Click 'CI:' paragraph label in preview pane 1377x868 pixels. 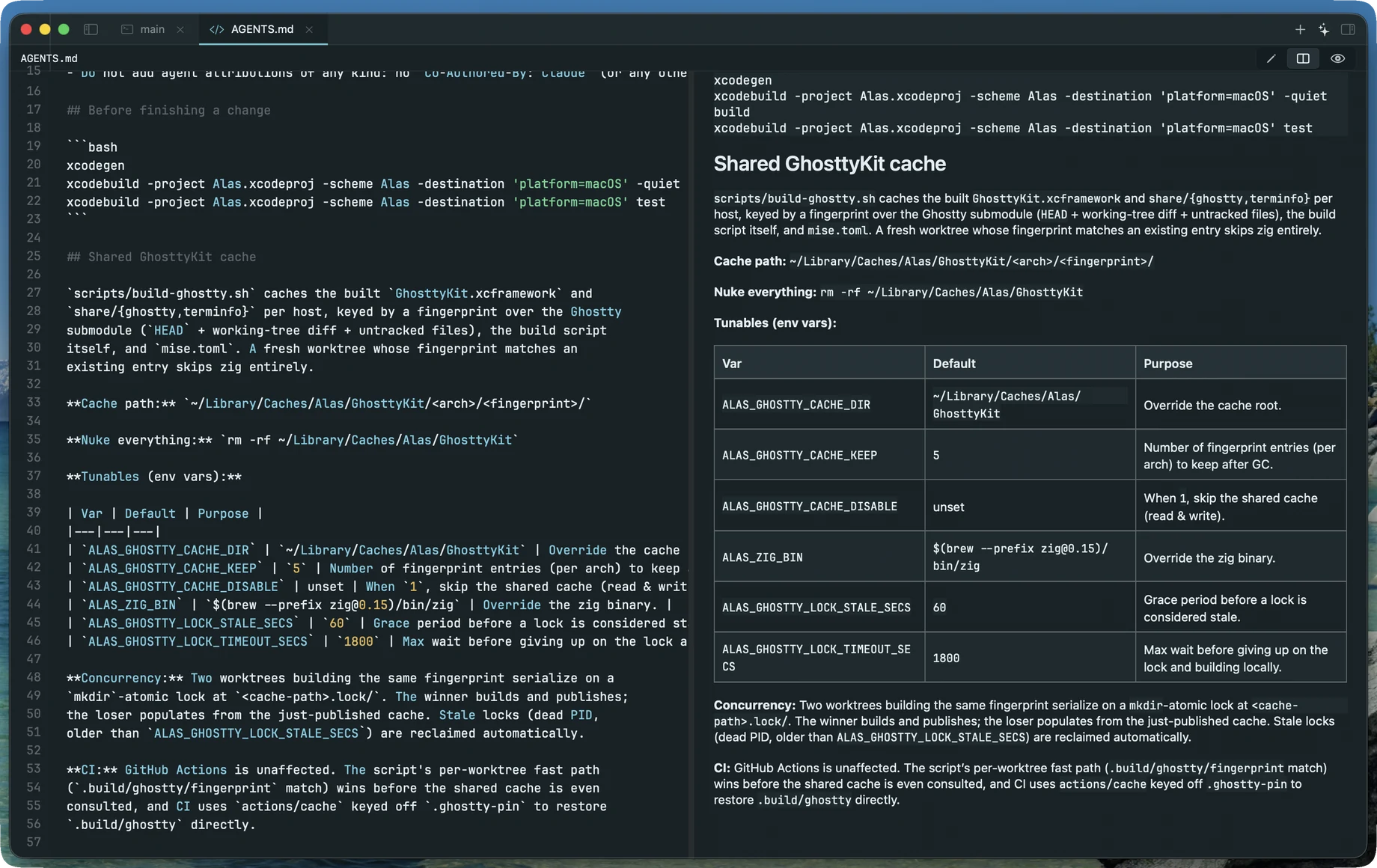coord(722,768)
